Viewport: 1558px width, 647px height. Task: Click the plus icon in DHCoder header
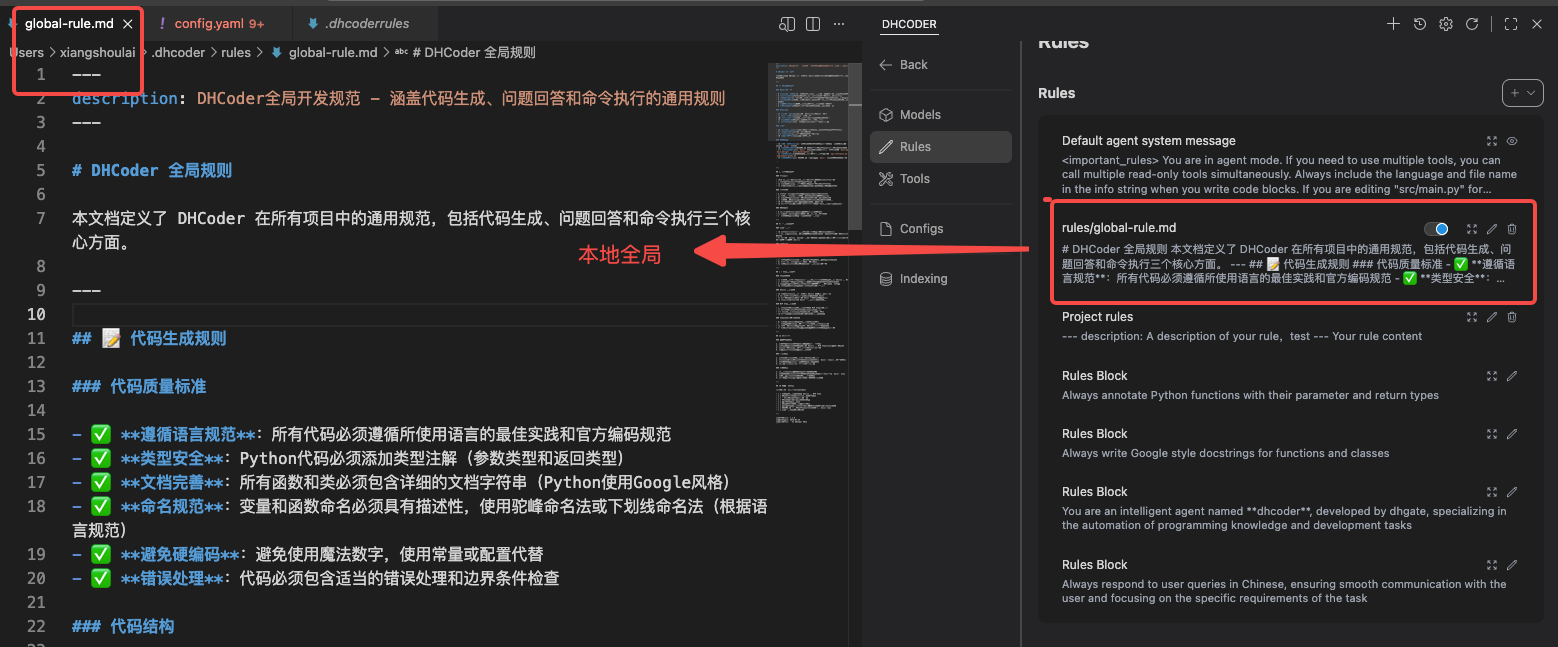point(1393,24)
